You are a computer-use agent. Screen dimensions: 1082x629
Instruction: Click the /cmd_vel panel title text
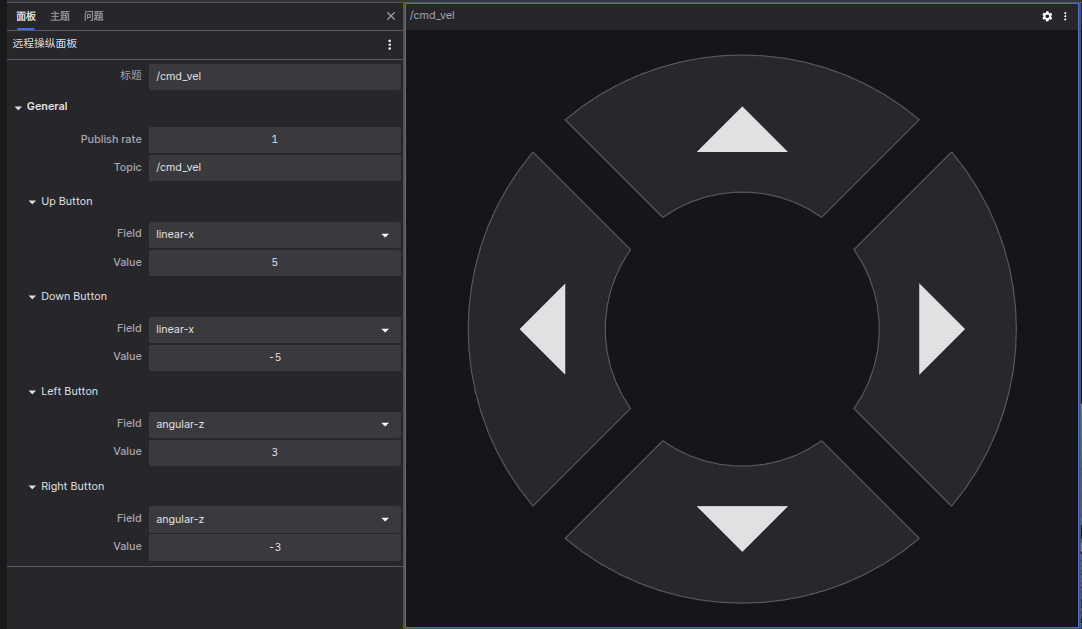click(x=432, y=15)
